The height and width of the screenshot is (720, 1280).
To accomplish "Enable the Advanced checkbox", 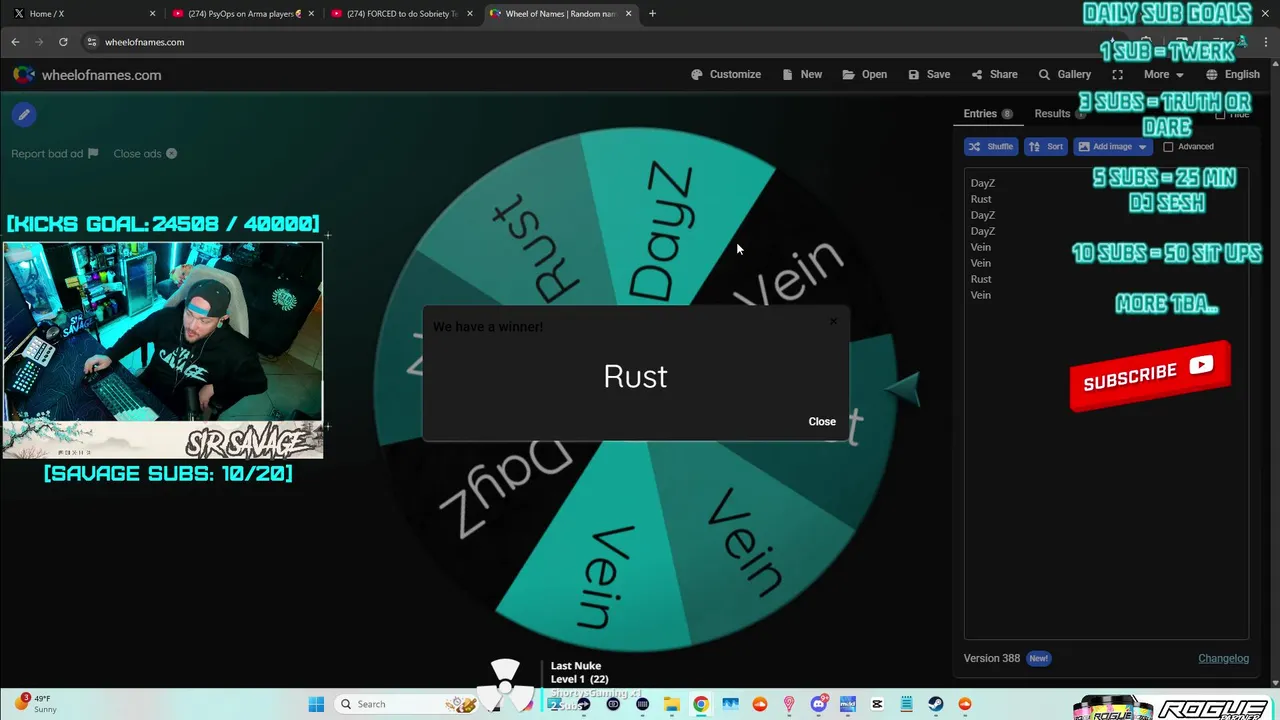I will [x=1168, y=147].
